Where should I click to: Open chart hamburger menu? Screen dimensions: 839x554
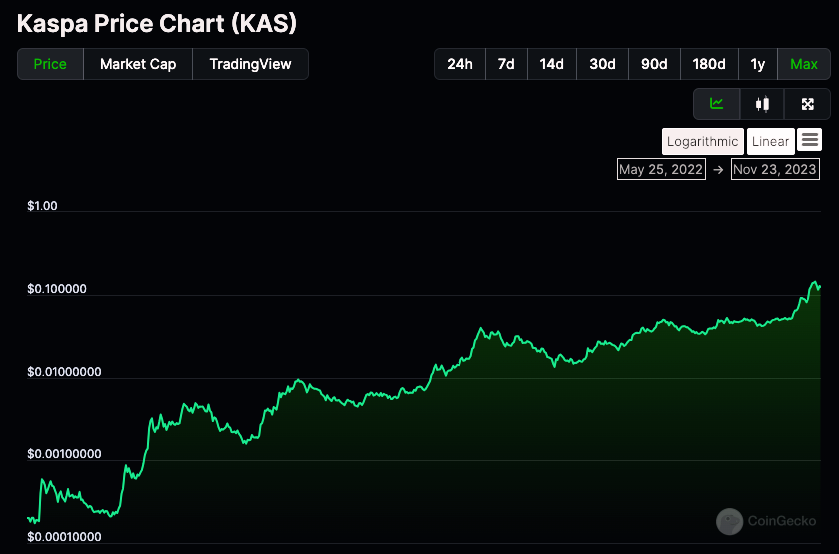(x=810, y=140)
